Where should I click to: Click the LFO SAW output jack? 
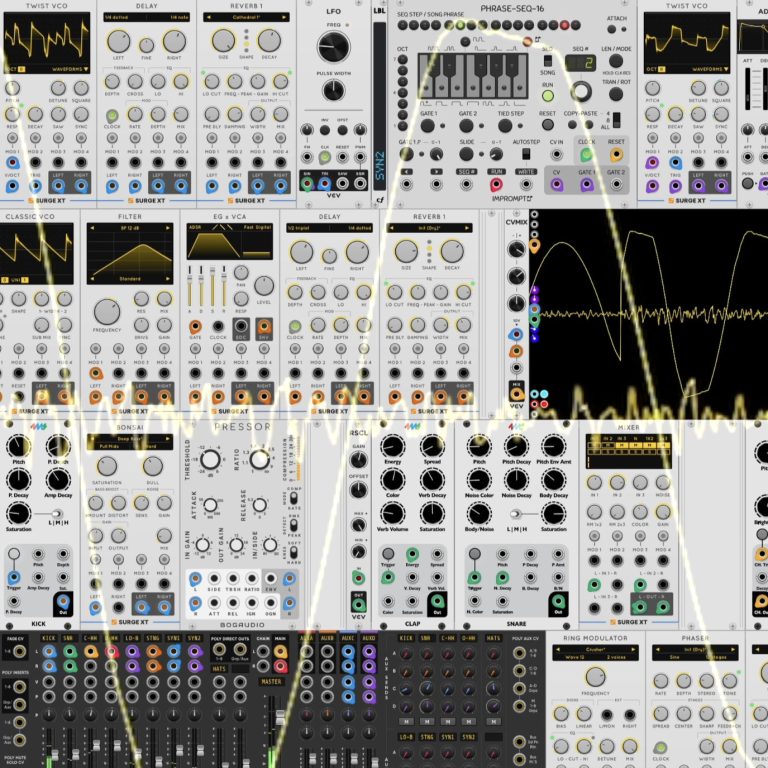pyautogui.click(x=342, y=184)
